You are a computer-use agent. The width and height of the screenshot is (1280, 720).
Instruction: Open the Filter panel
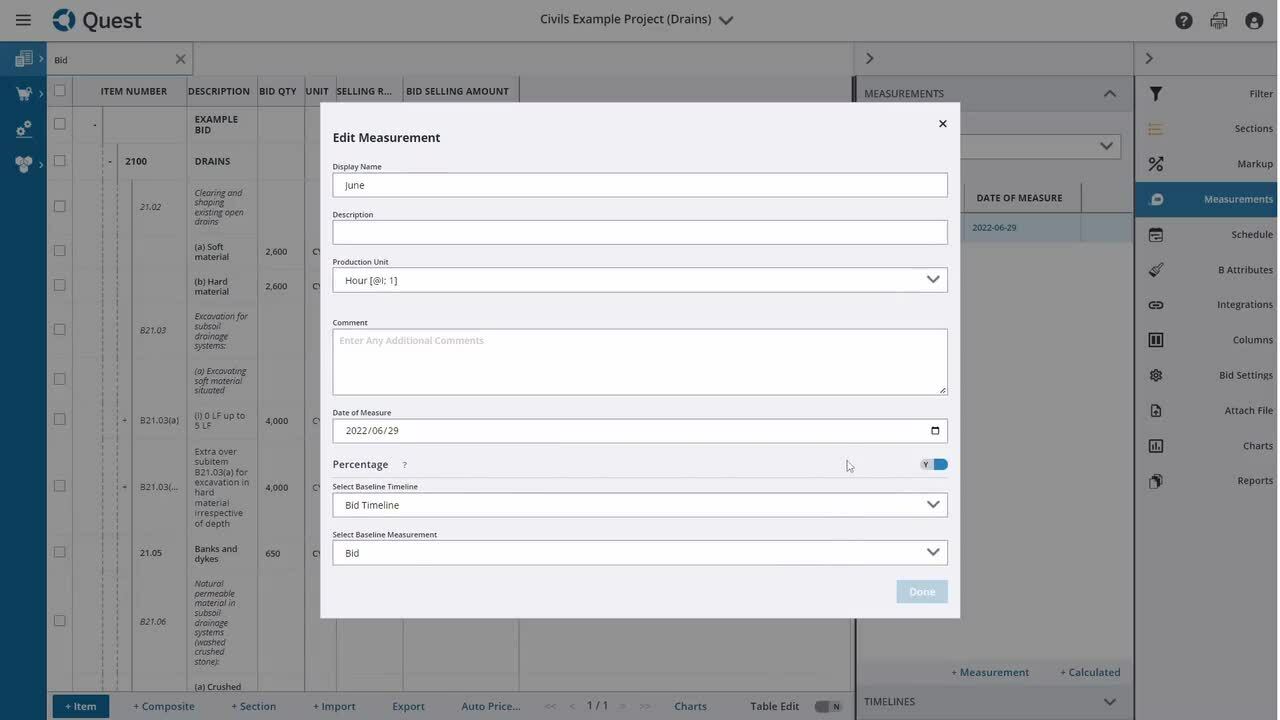(x=1207, y=94)
